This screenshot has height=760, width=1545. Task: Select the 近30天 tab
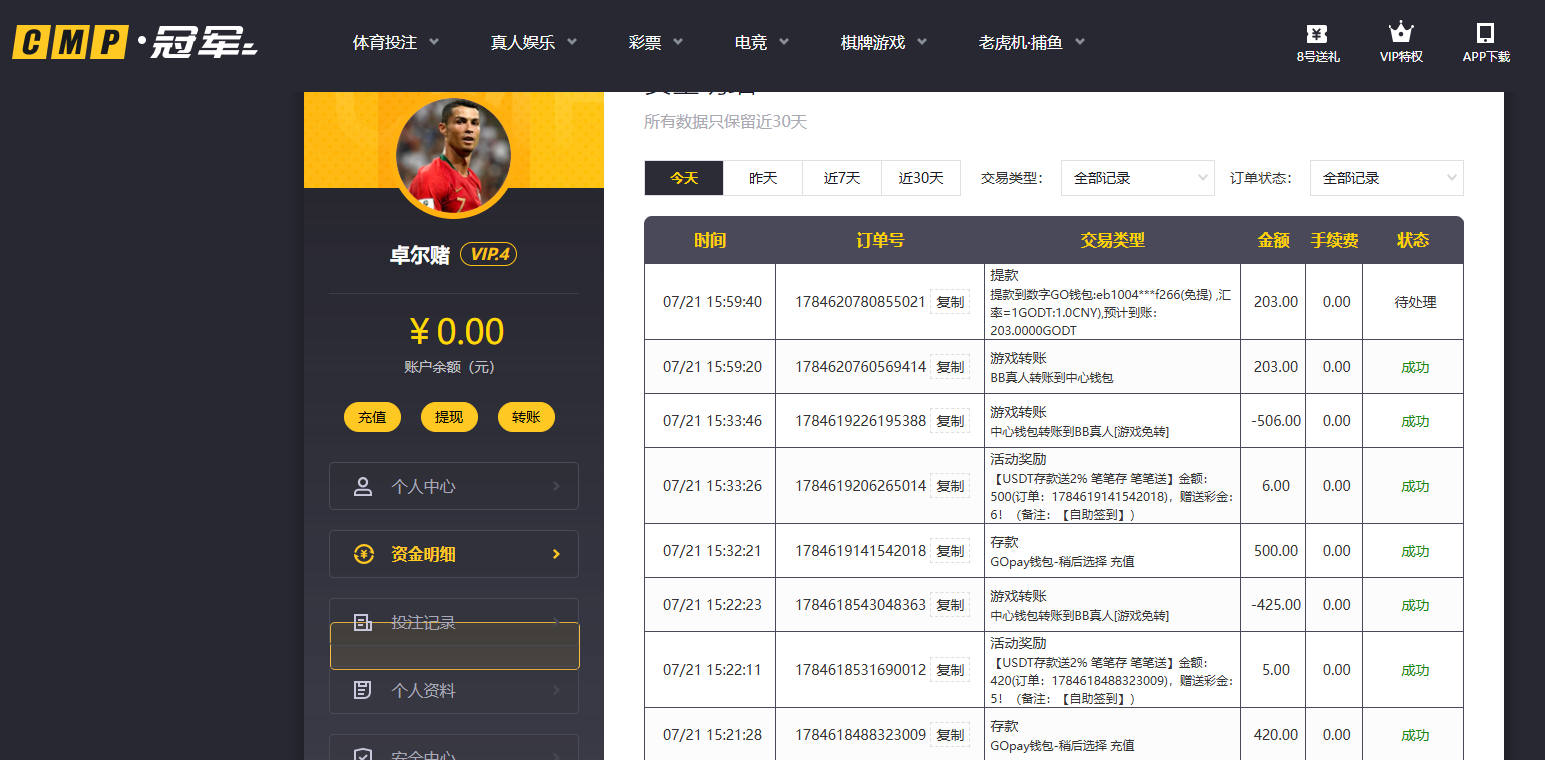(921, 178)
